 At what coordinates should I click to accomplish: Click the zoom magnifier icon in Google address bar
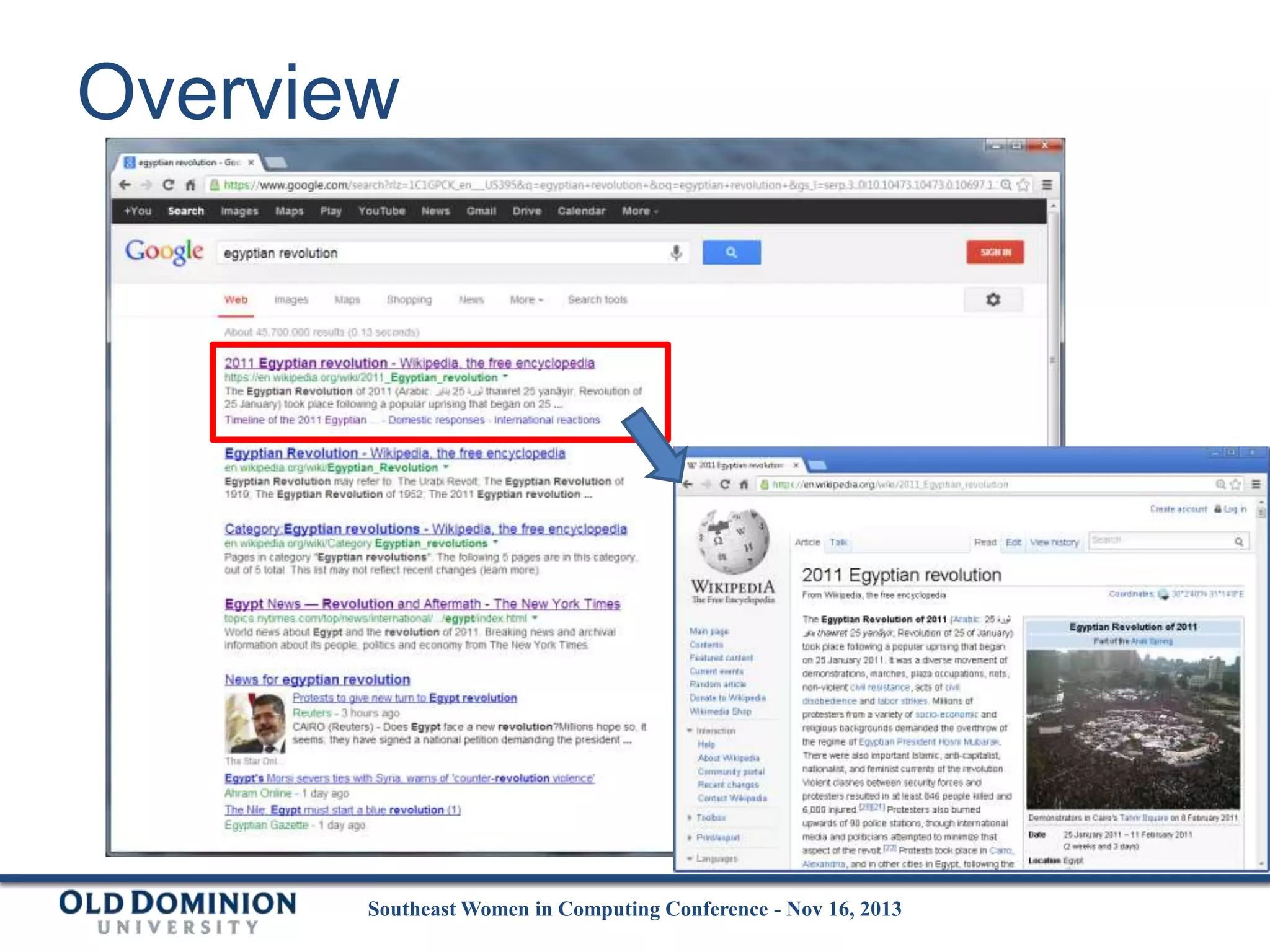click(1006, 185)
